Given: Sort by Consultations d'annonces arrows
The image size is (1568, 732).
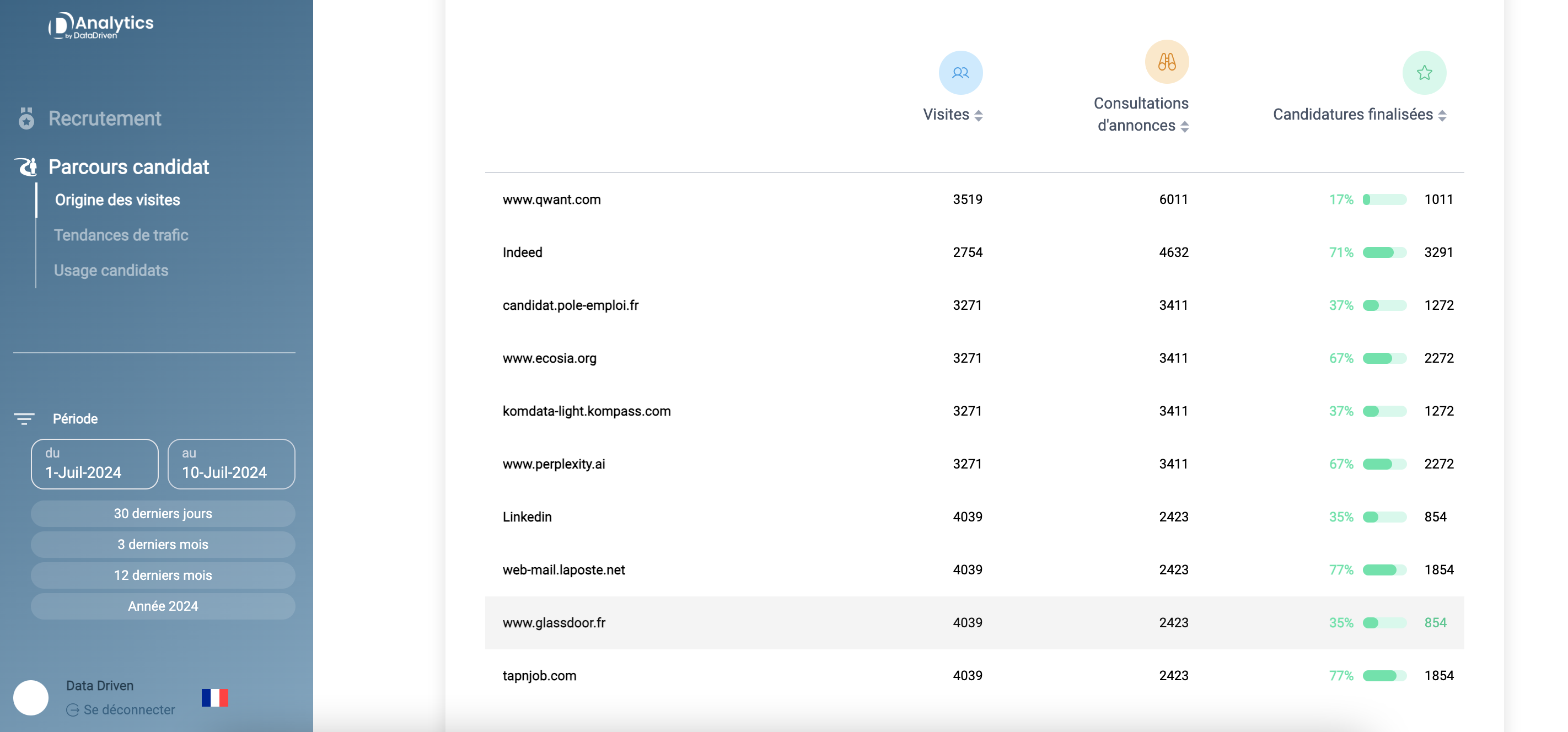Looking at the screenshot, I should (x=1184, y=126).
